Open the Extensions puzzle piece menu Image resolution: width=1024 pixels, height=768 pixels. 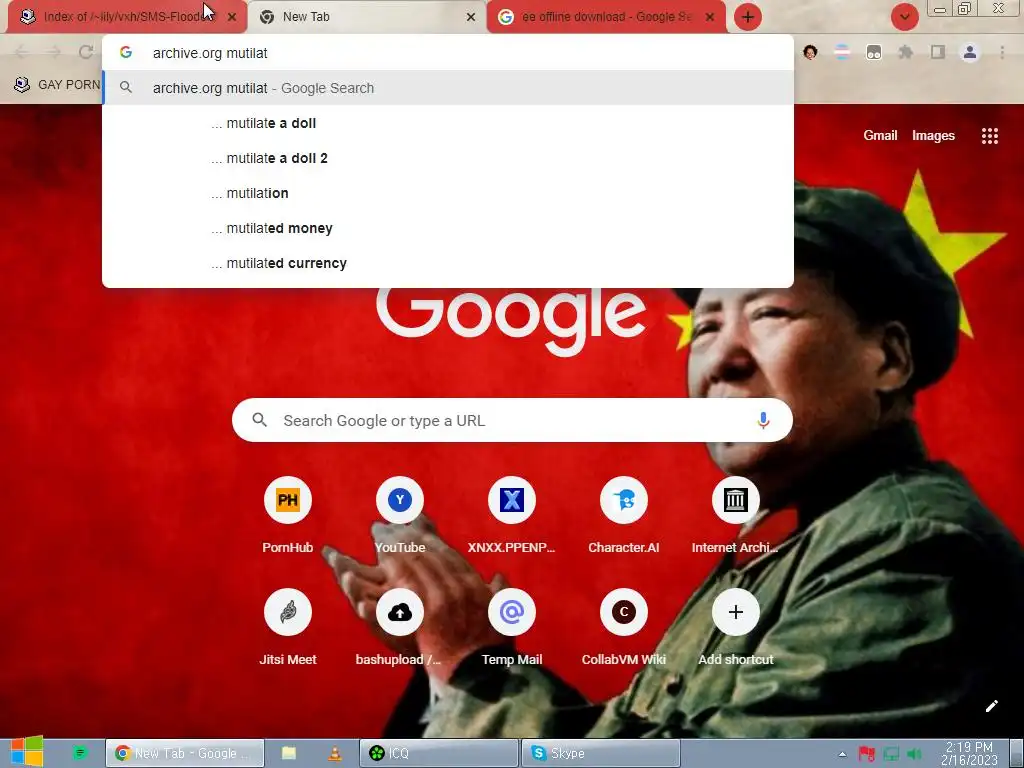906,52
